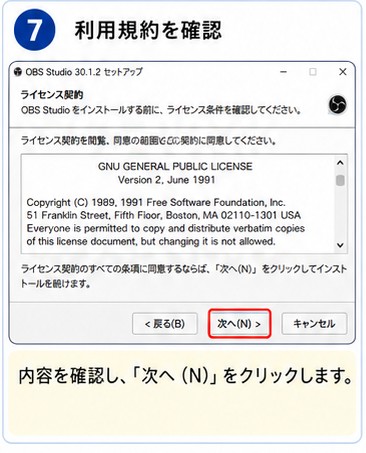Click the Copyright (C) 1989, 1991 line

point(156,202)
